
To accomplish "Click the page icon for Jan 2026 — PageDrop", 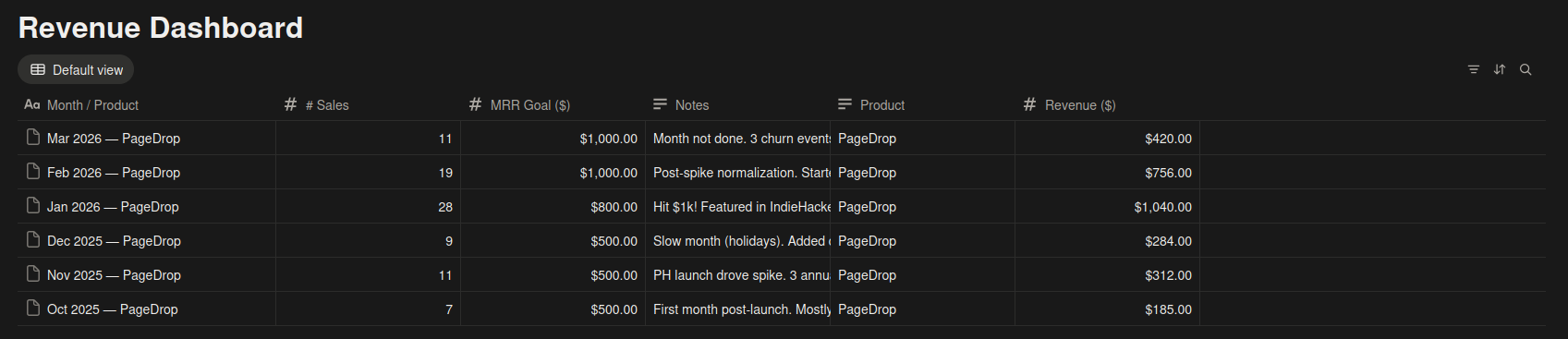I will pos(33,206).
